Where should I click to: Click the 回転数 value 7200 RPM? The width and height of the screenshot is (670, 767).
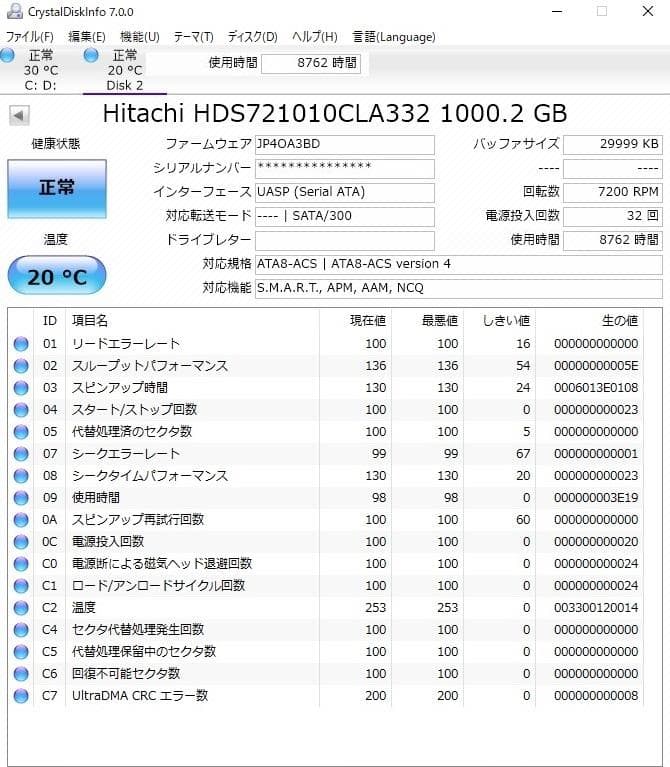[x=613, y=193]
